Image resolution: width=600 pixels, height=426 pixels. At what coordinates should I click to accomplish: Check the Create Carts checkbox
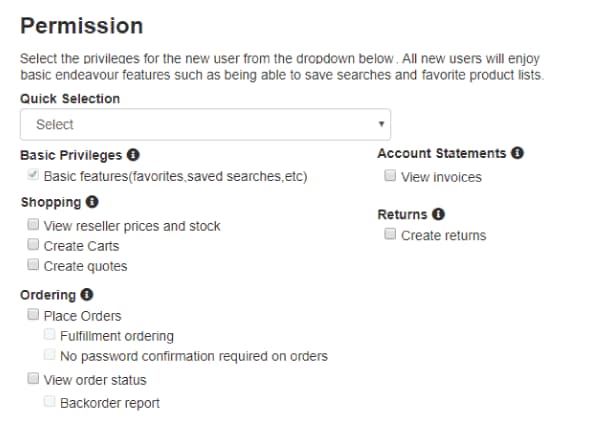[34, 245]
